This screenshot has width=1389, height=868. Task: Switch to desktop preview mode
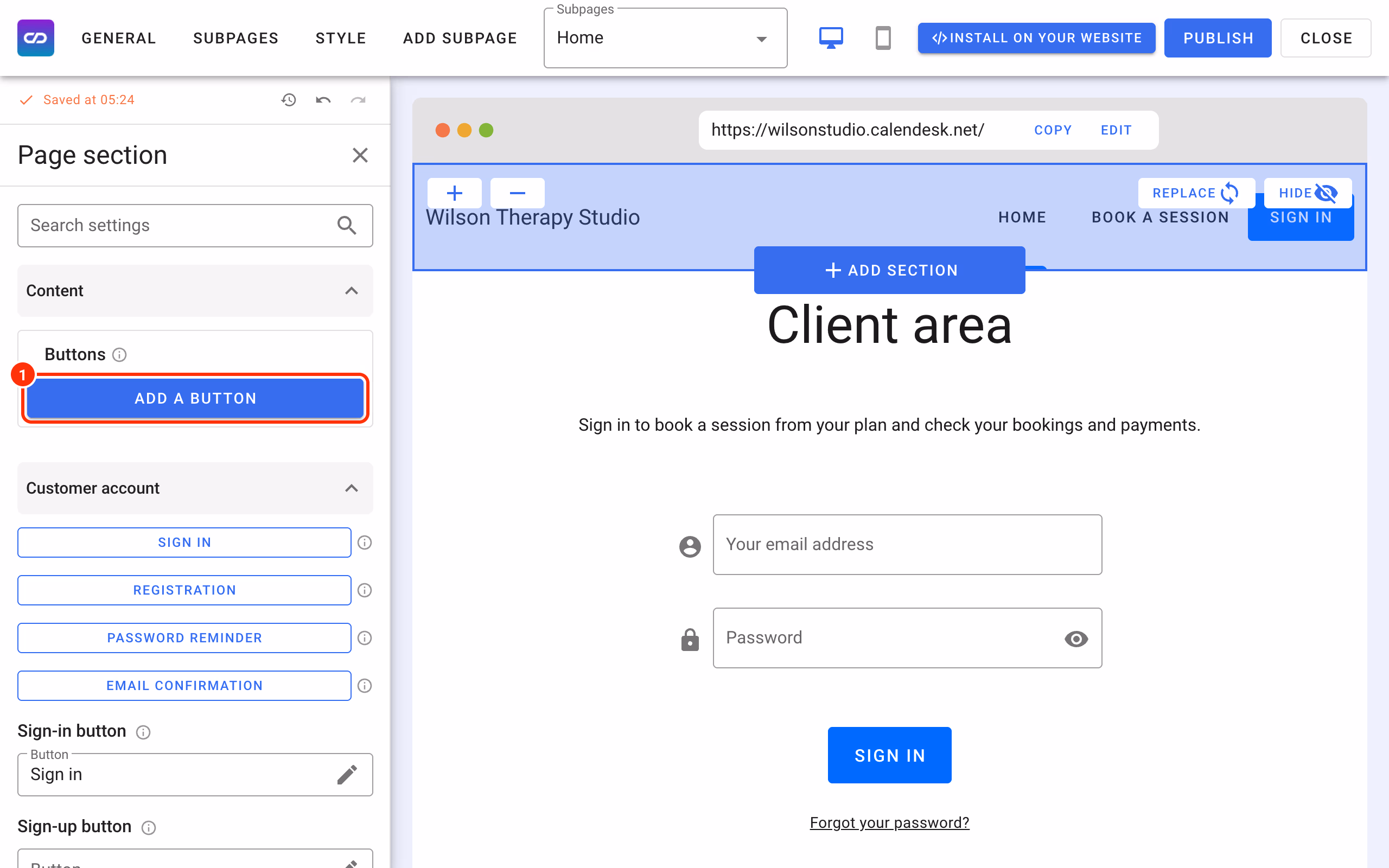831,38
